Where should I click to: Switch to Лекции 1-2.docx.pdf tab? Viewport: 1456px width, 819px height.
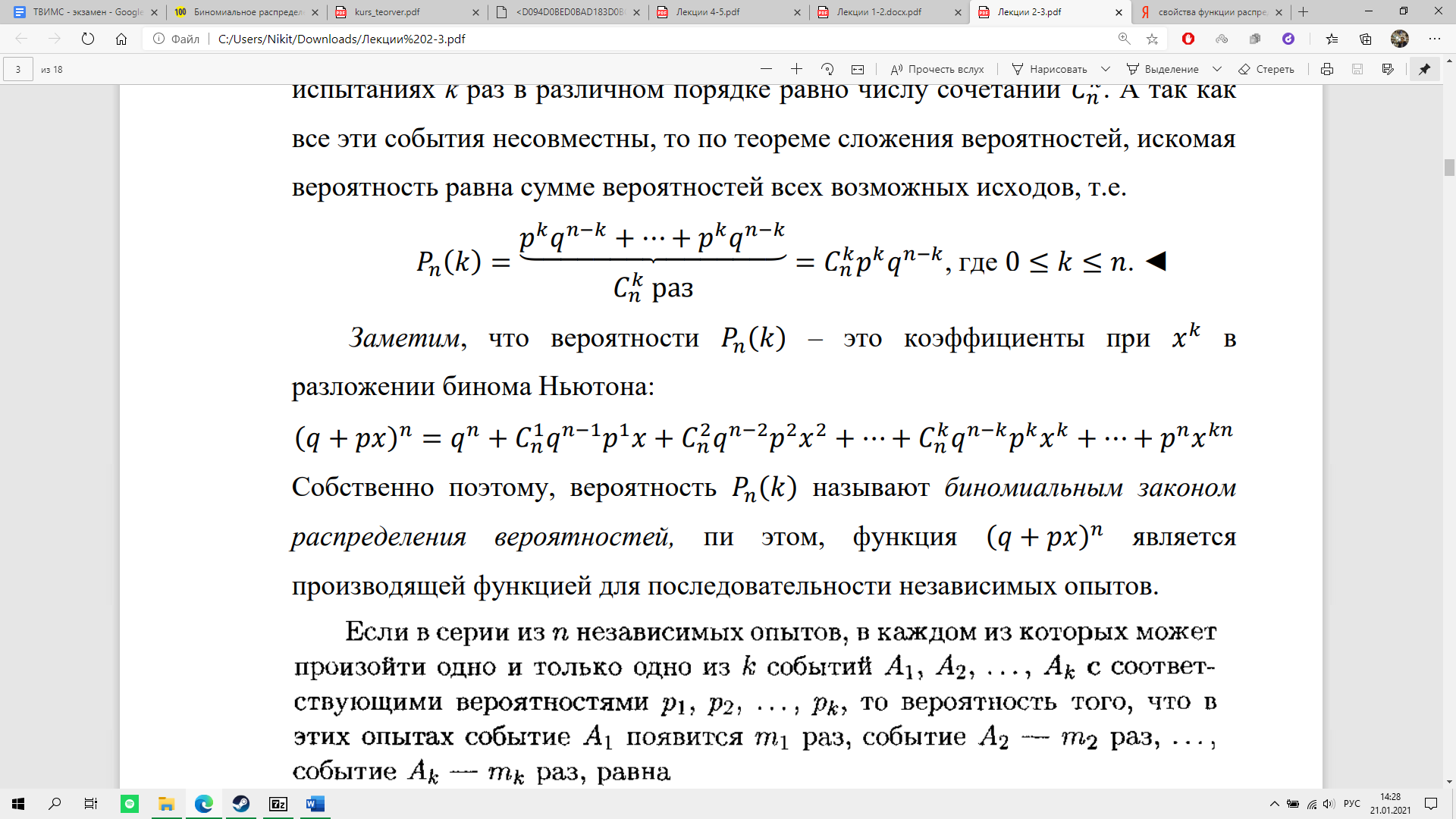(890, 12)
